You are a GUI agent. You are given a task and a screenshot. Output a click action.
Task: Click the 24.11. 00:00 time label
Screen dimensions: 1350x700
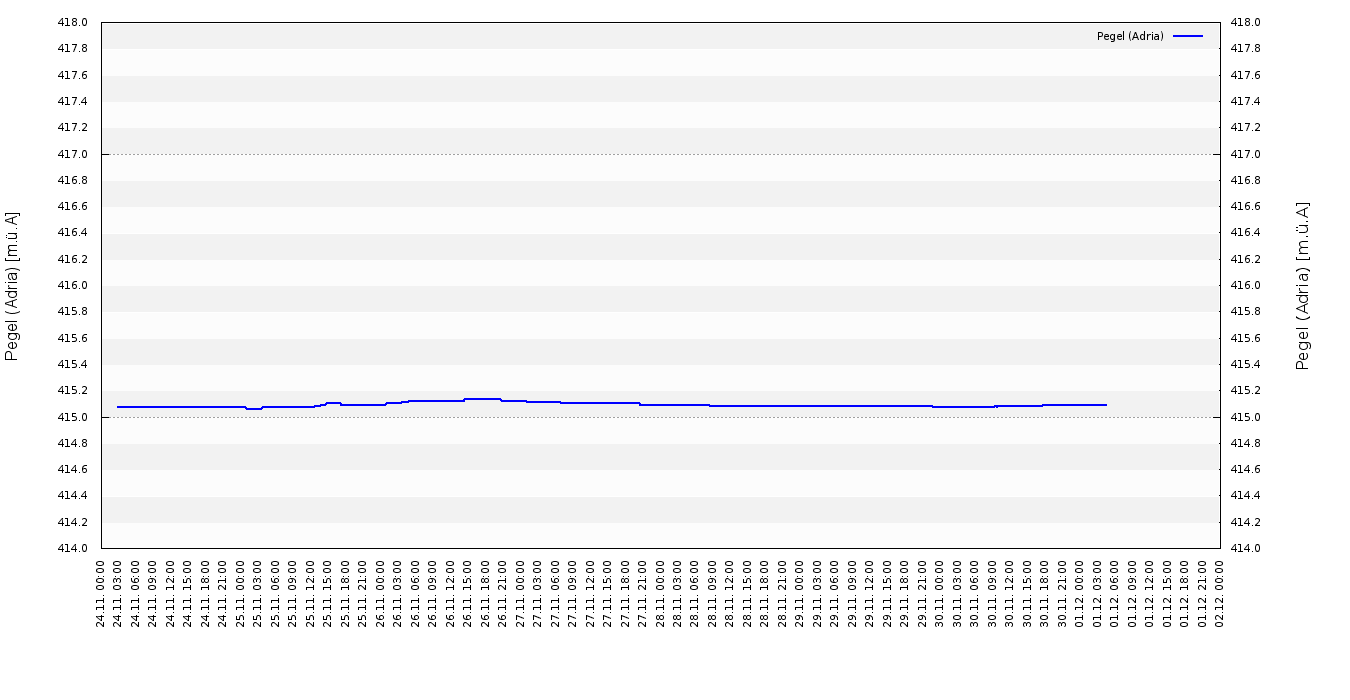click(101, 594)
